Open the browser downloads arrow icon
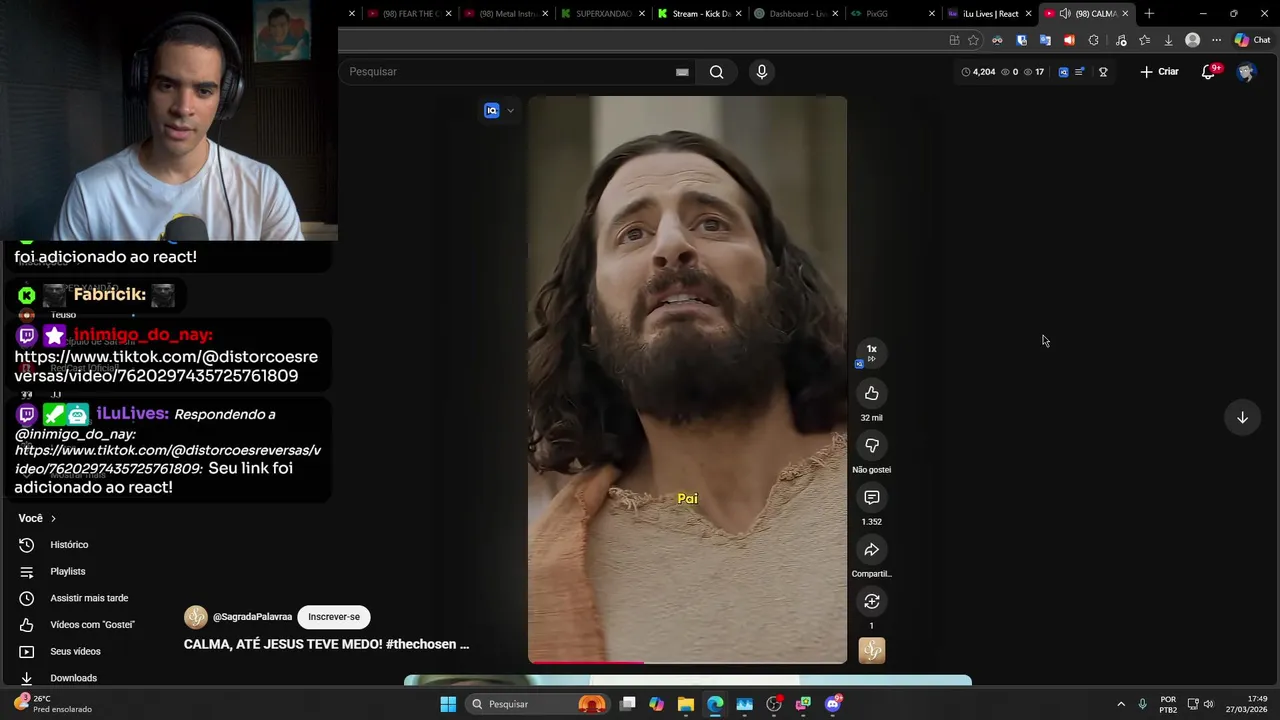 click(1168, 40)
